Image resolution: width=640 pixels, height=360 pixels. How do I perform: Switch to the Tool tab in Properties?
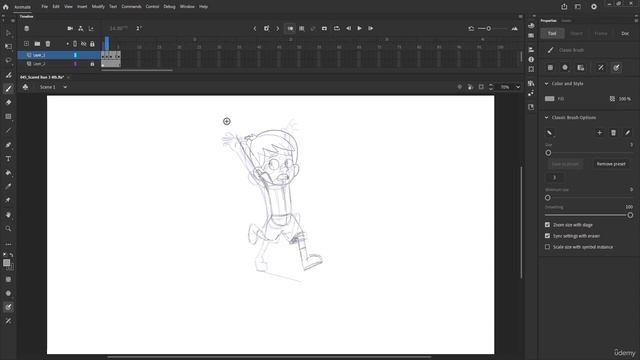tap(552, 33)
